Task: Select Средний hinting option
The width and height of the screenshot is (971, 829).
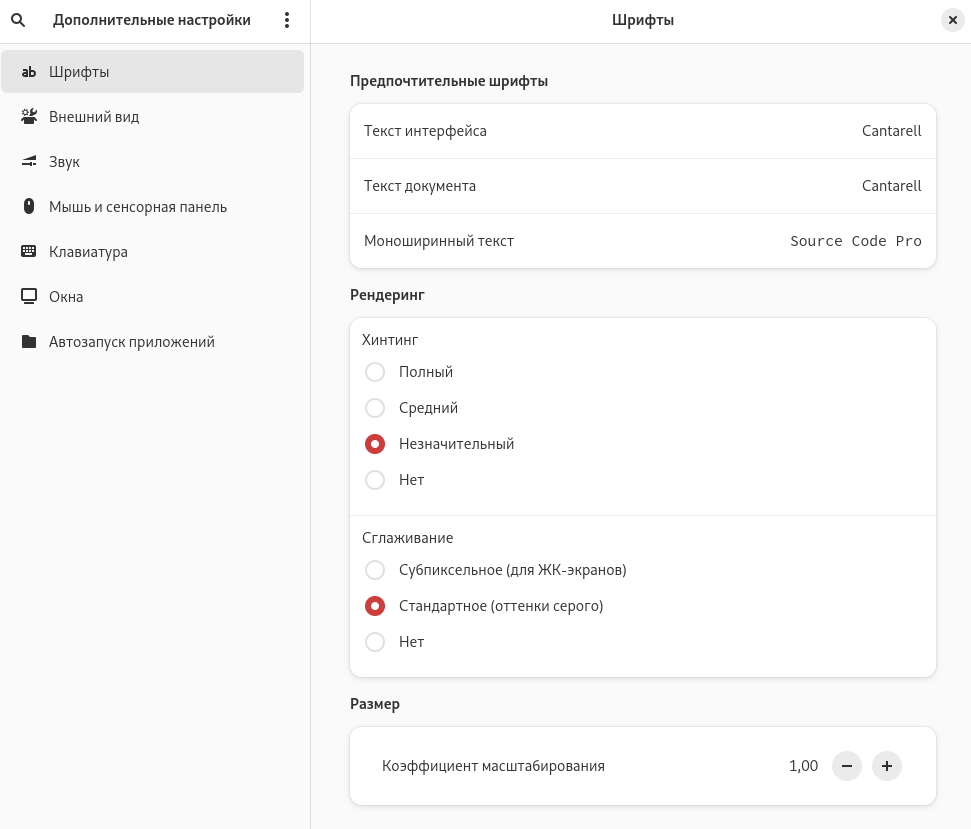Action: (375, 408)
